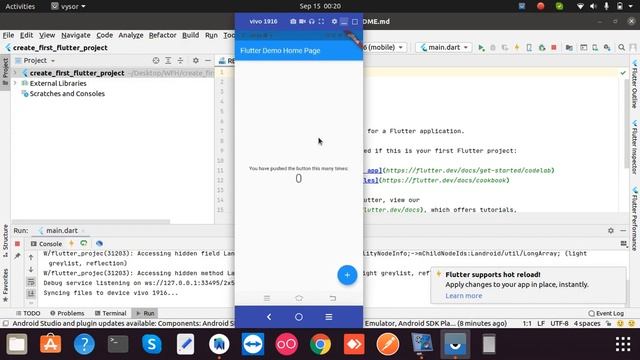Open the Flutter Outline side panel
The image size is (640, 360).
pyautogui.click(x=635, y=84)
